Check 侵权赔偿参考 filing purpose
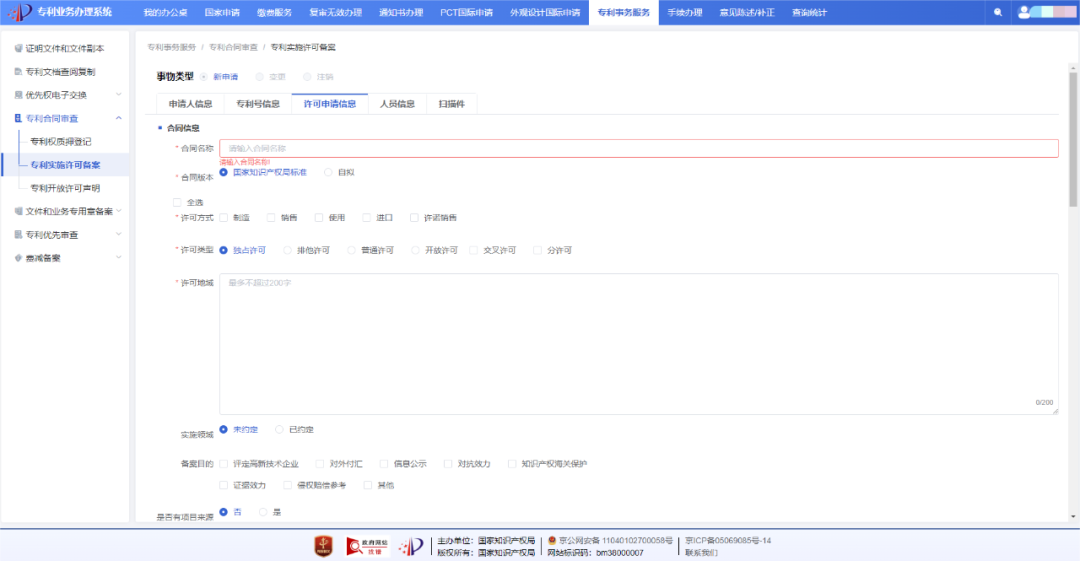Viewport: 1080px width, 561px height. point(287,485)
